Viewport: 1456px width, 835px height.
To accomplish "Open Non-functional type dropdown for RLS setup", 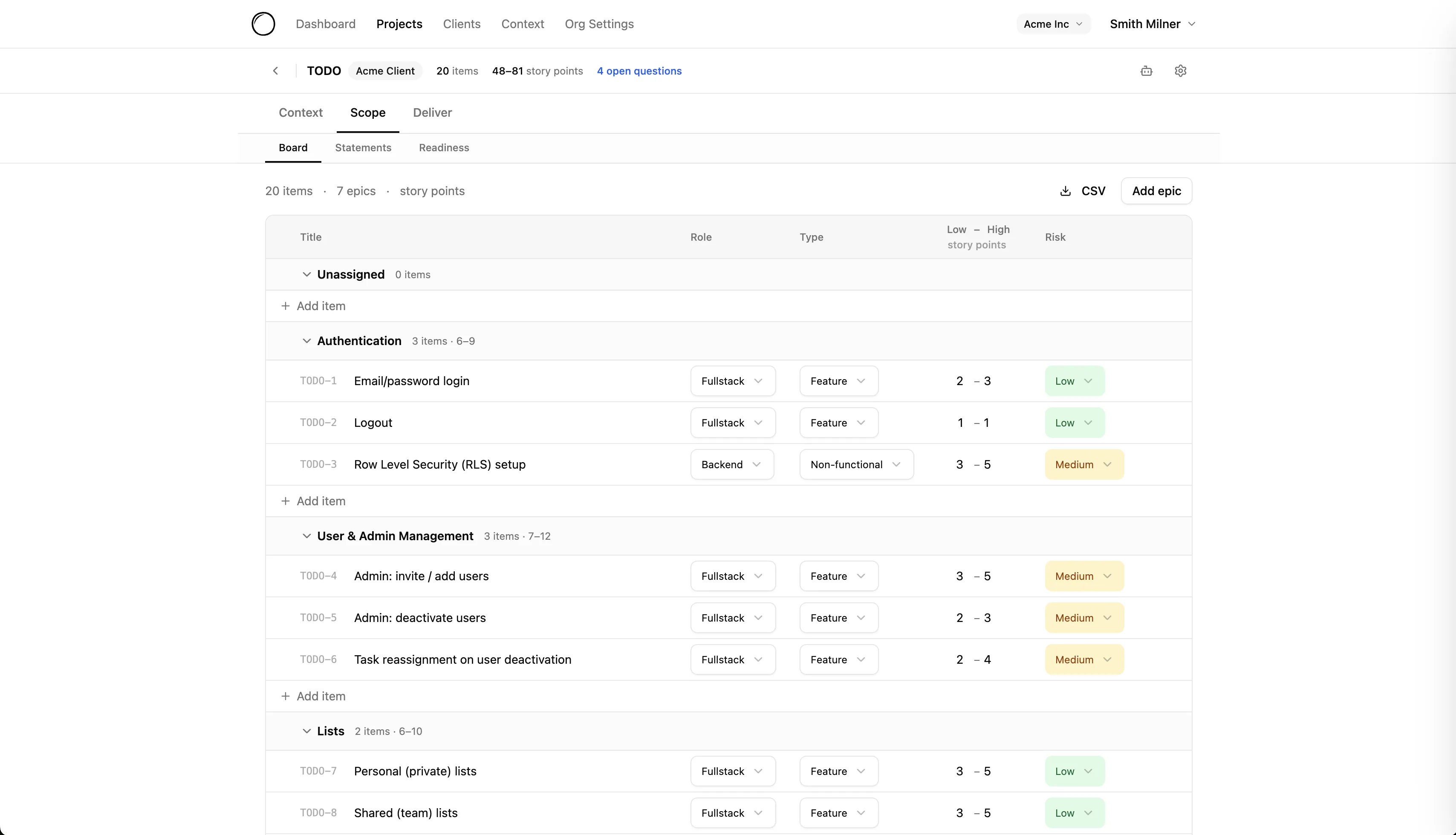I will pyautogui.click(x=856, y=464).
